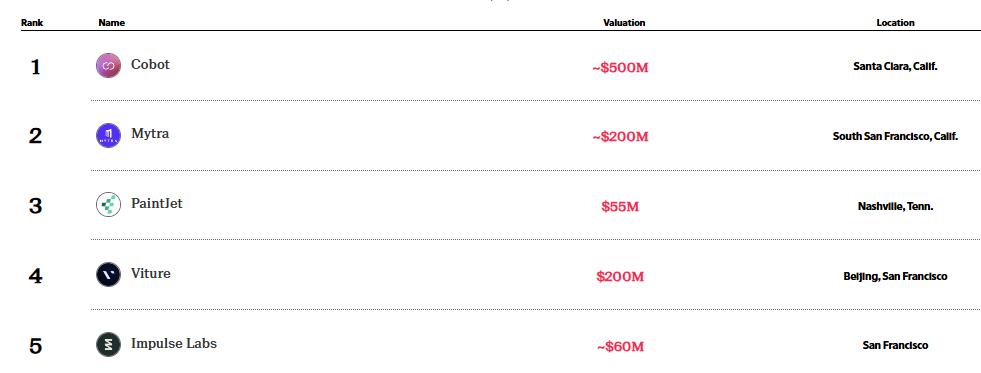Sort by the Rank column header

(x=32, y=23)
